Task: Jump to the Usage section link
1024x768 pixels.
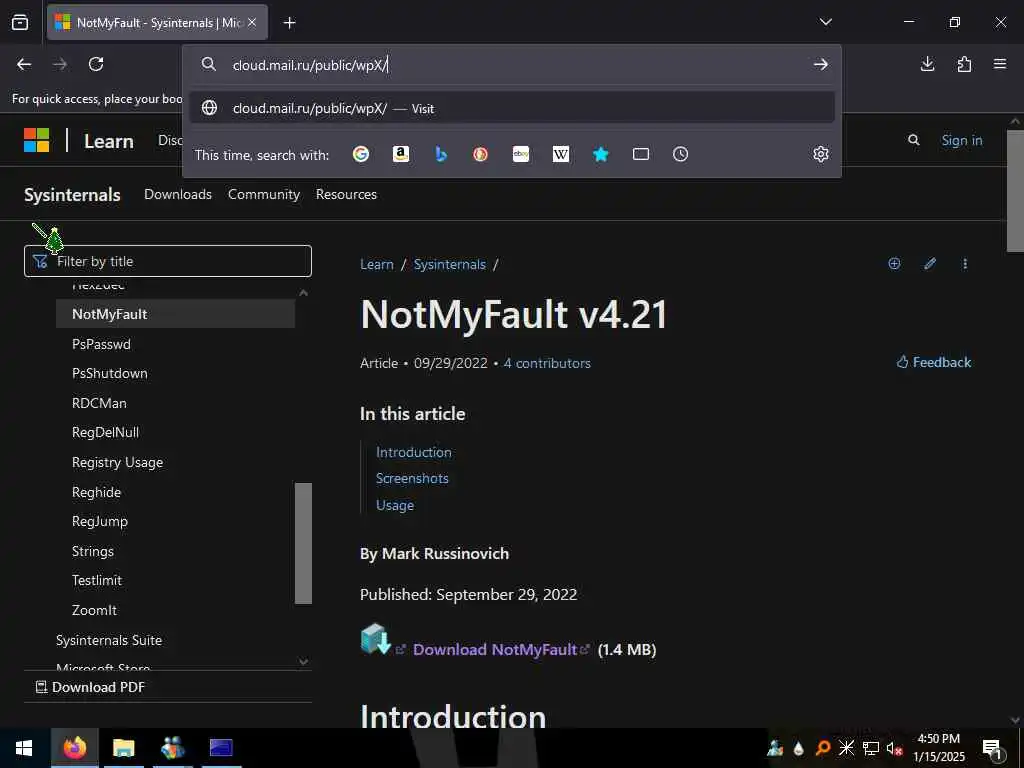Action: coord(395,505)
